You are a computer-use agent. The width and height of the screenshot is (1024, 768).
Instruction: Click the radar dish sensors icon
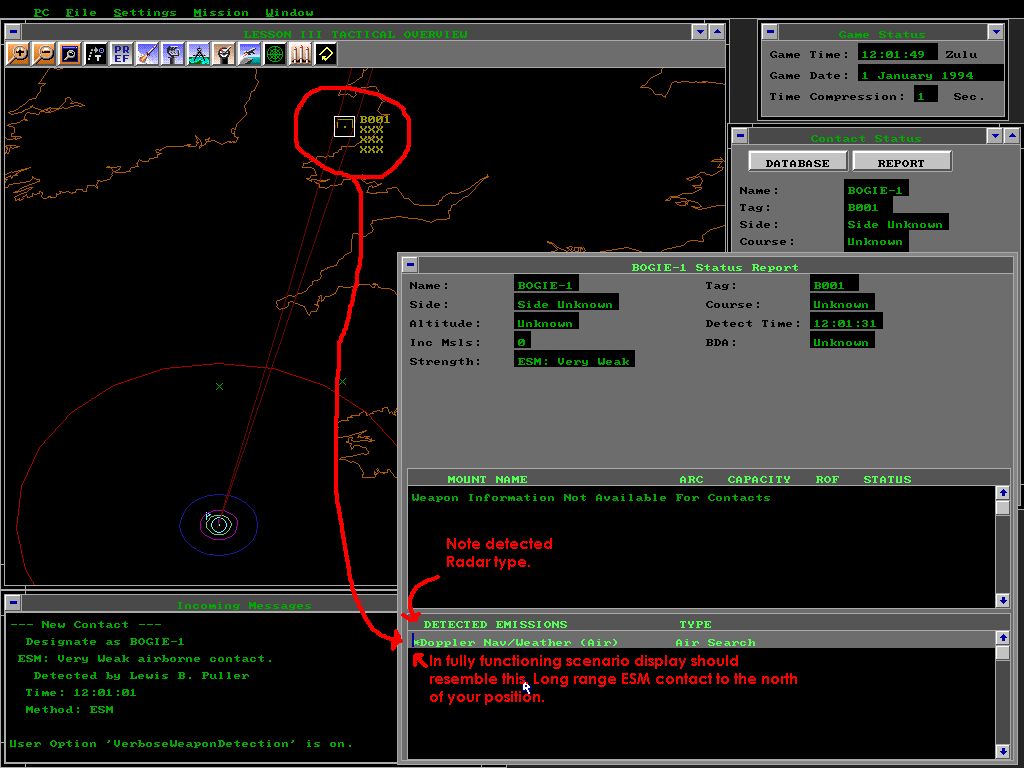click(x=172, y=54)
